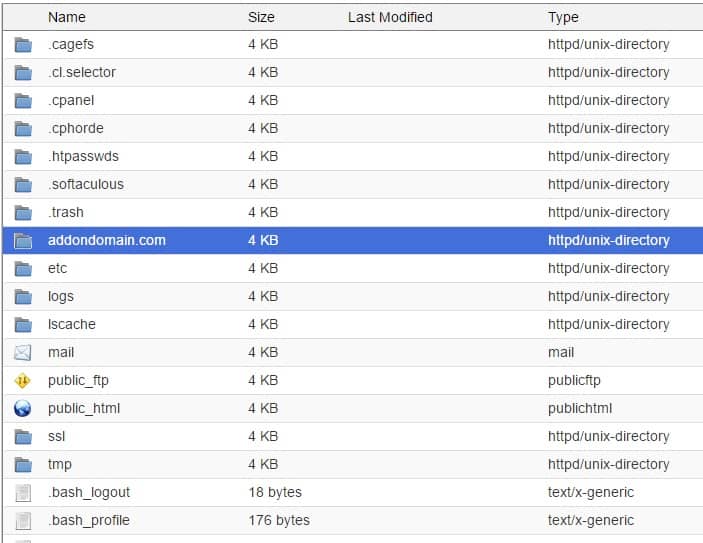Screen dimensions: 703x543
Task: Select the .cagefs folder name
Action: click(x=71, y=44)
